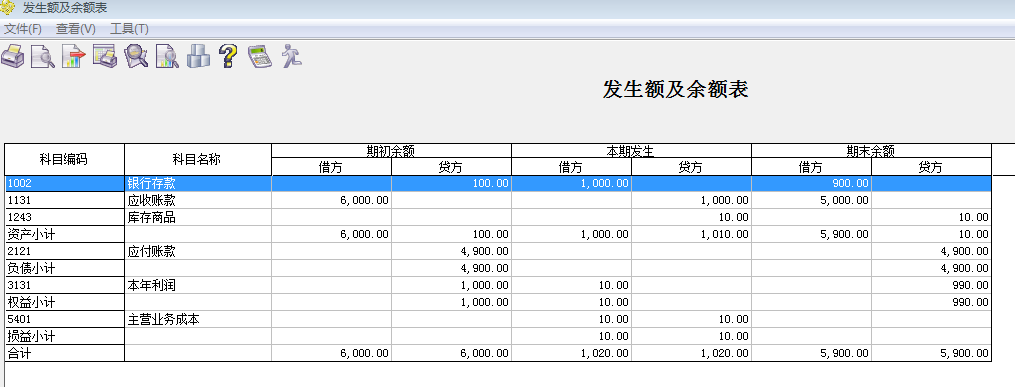Select account code 1243 cell
Viewport: 1015px width, 387px height.
[x=64, y=217]
